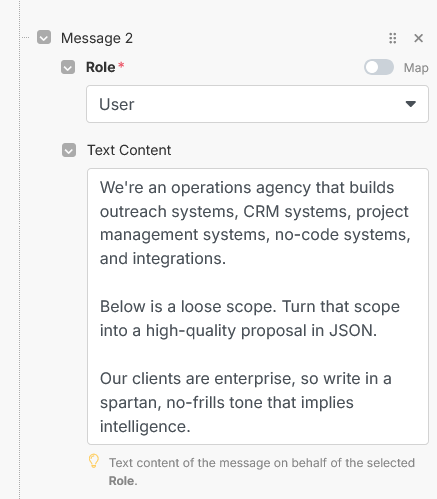
Task: Click the lightbulb hint icon
Action: click(94, 461)
